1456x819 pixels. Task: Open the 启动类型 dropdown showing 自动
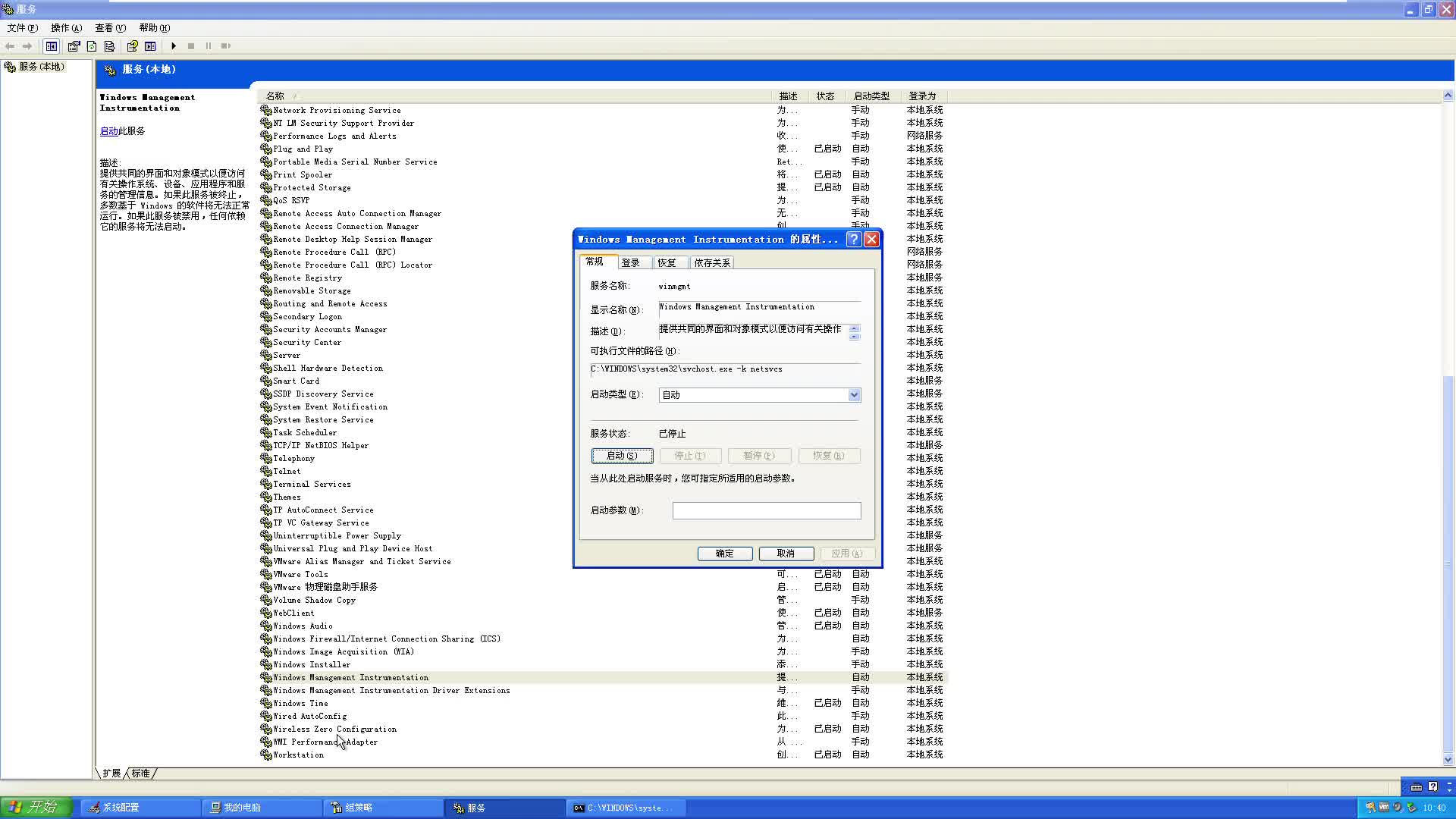pos(855,394)
